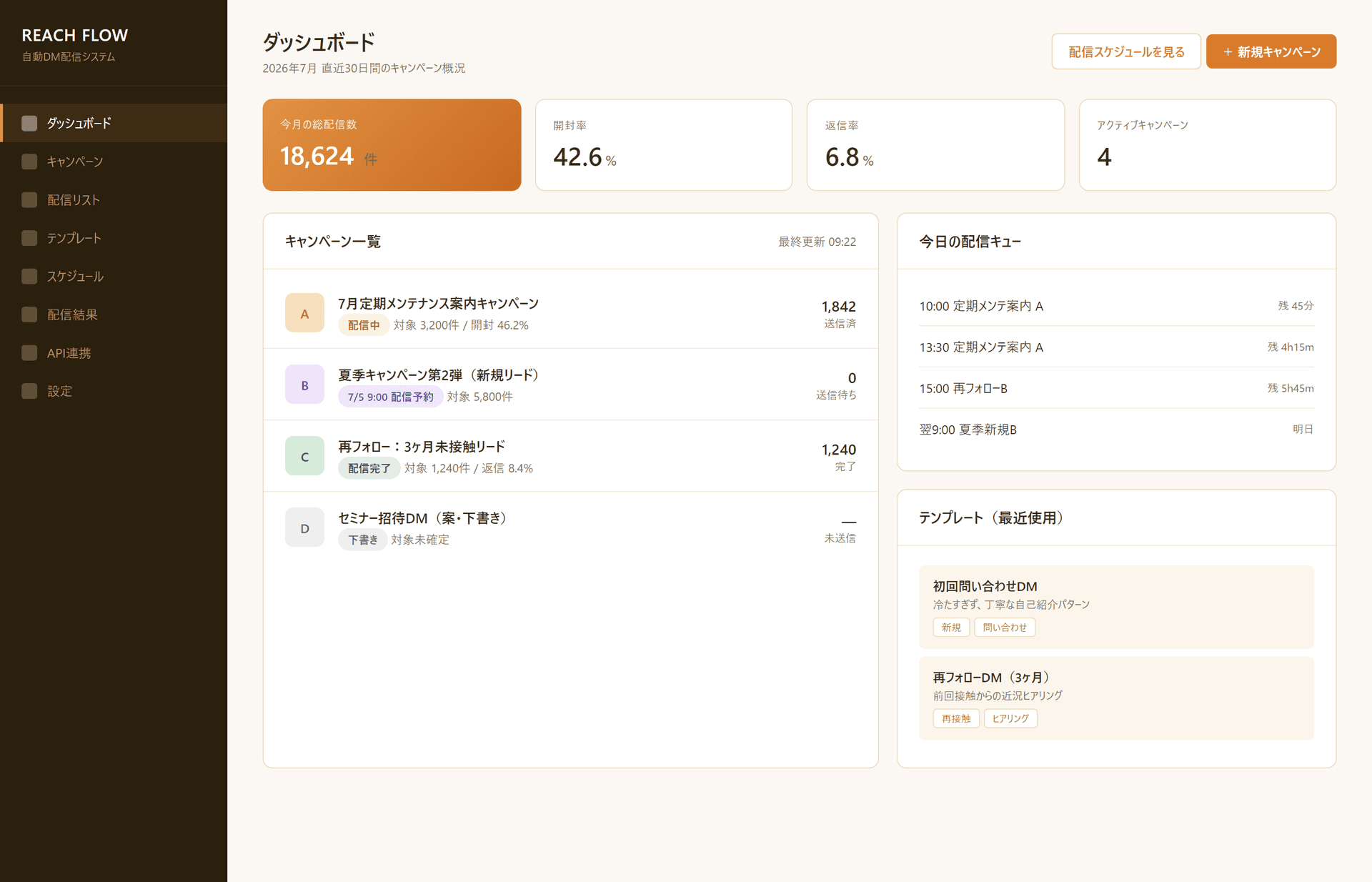Click the 再接触 tag
Screen dimensions: 1372x882
[x=956, y=718]
